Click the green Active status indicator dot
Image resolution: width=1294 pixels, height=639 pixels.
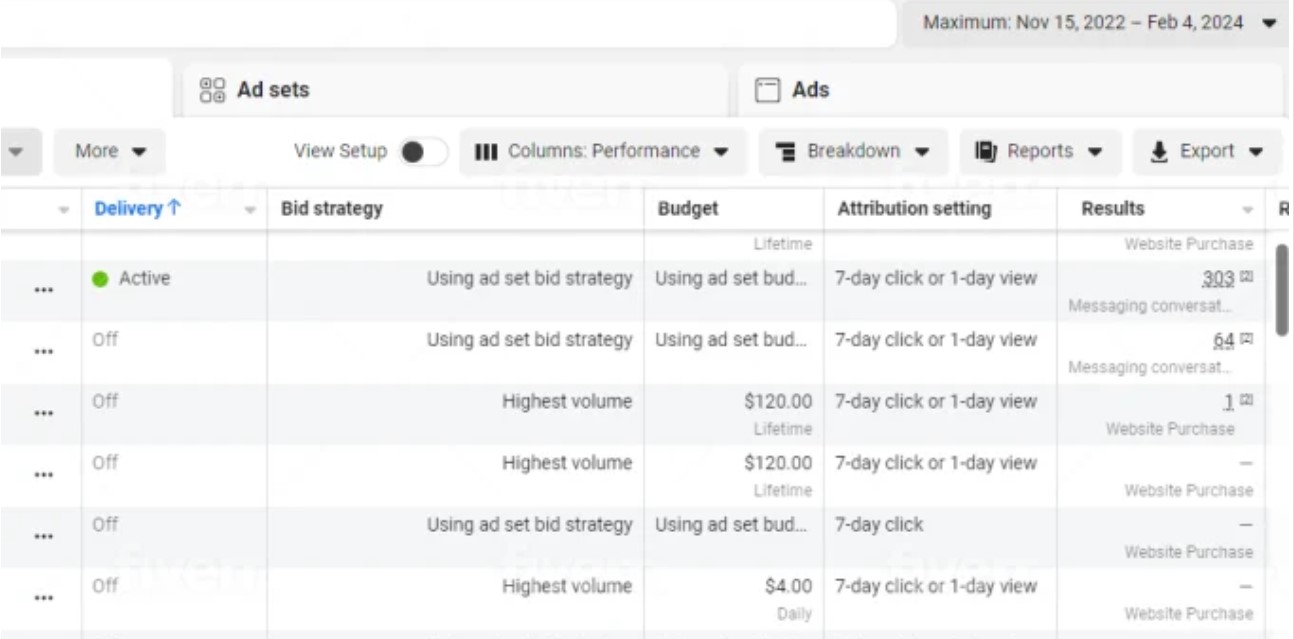click(x=100, y=279)
